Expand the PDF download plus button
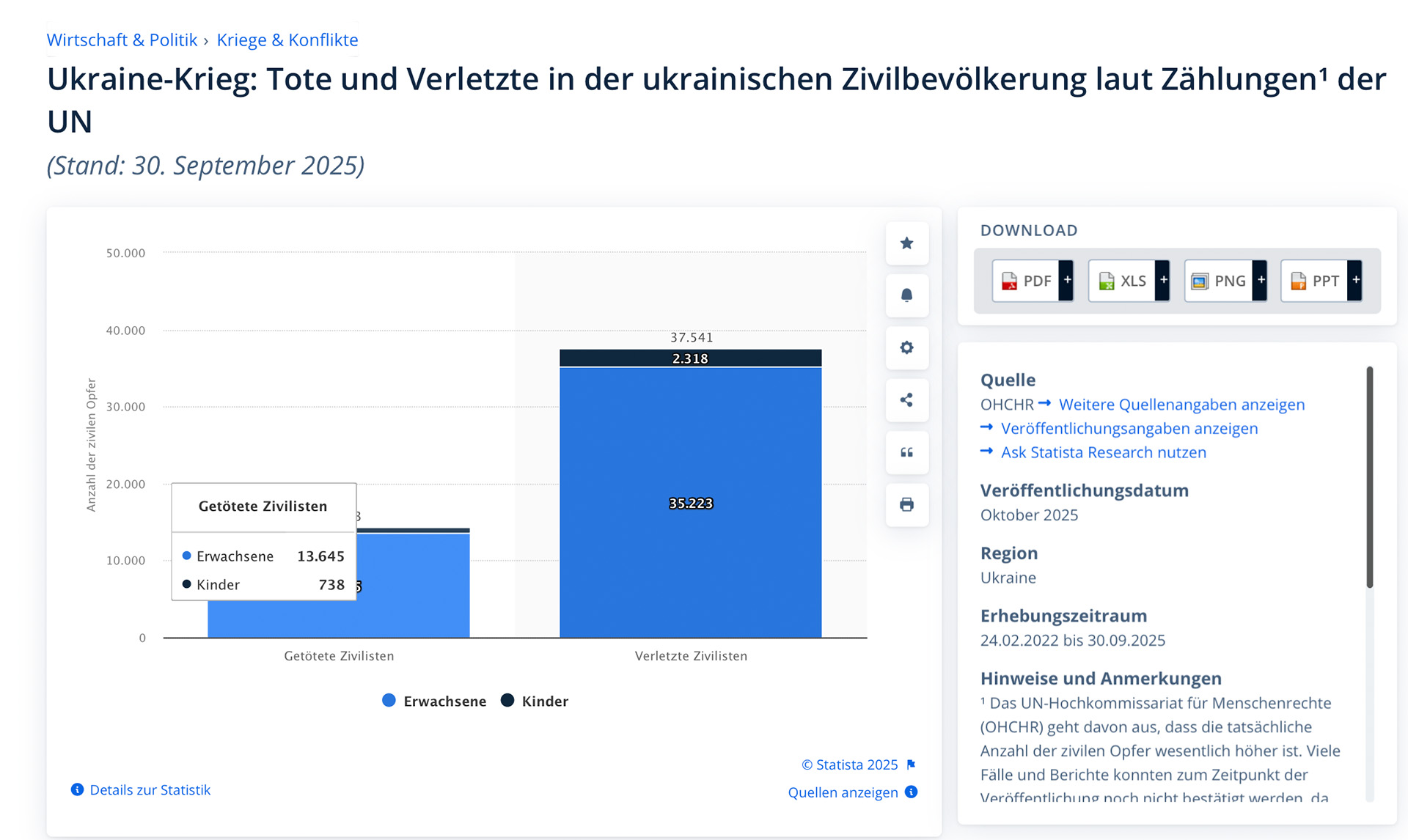Viewport: 1408px width, 840px height. click(x=1067, y=280)
